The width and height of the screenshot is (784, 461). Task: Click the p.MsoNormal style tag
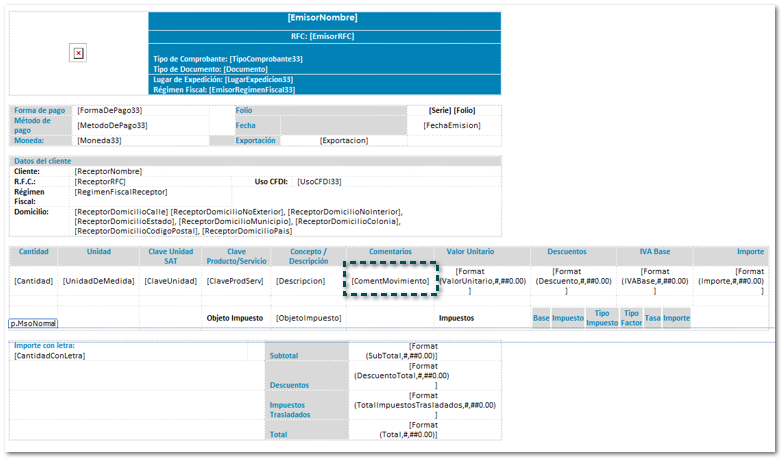[x=33, y=324]
